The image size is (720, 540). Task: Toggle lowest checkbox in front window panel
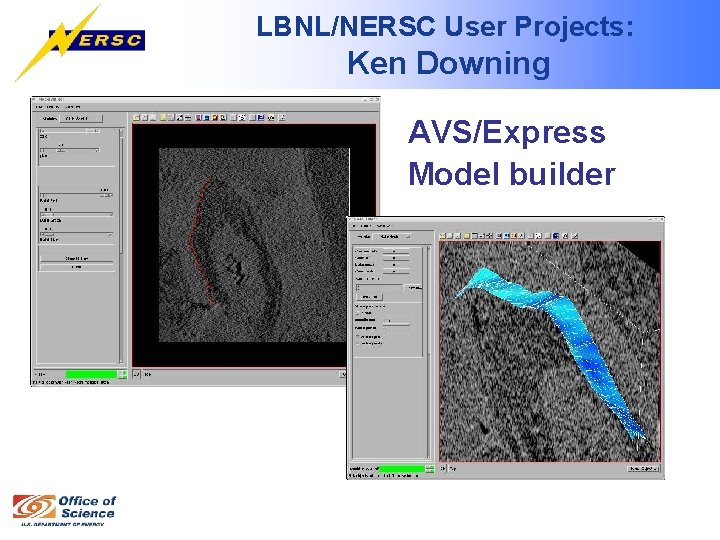(x=358, y=343)
